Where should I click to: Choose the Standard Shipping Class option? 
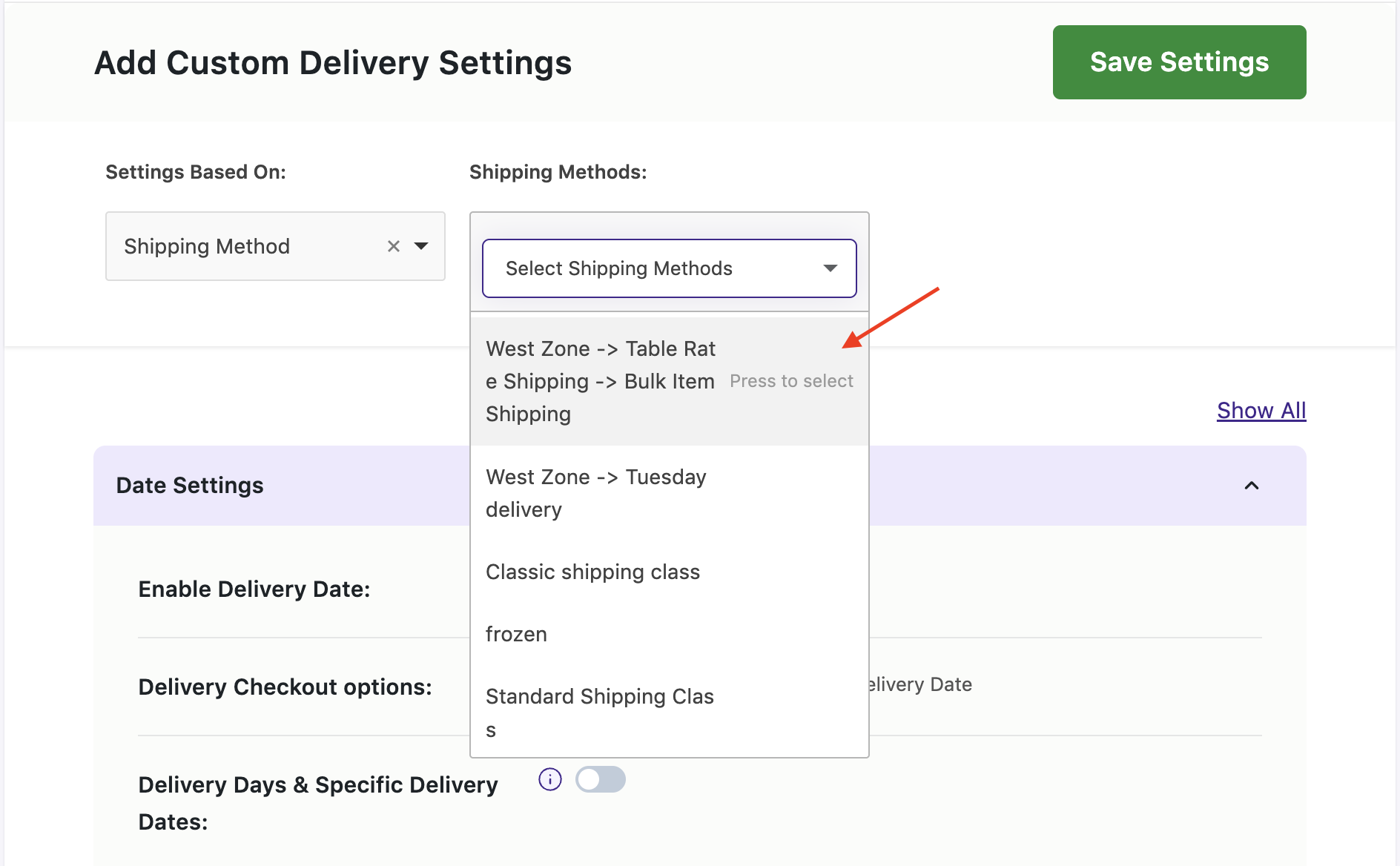[x=599, y=712]
